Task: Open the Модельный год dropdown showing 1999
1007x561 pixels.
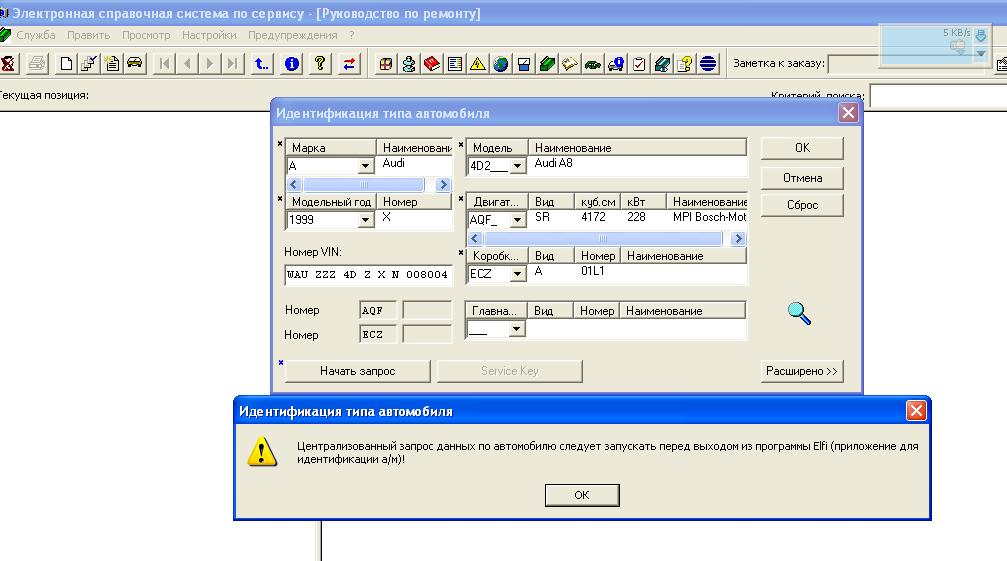Action: (365, 220)
